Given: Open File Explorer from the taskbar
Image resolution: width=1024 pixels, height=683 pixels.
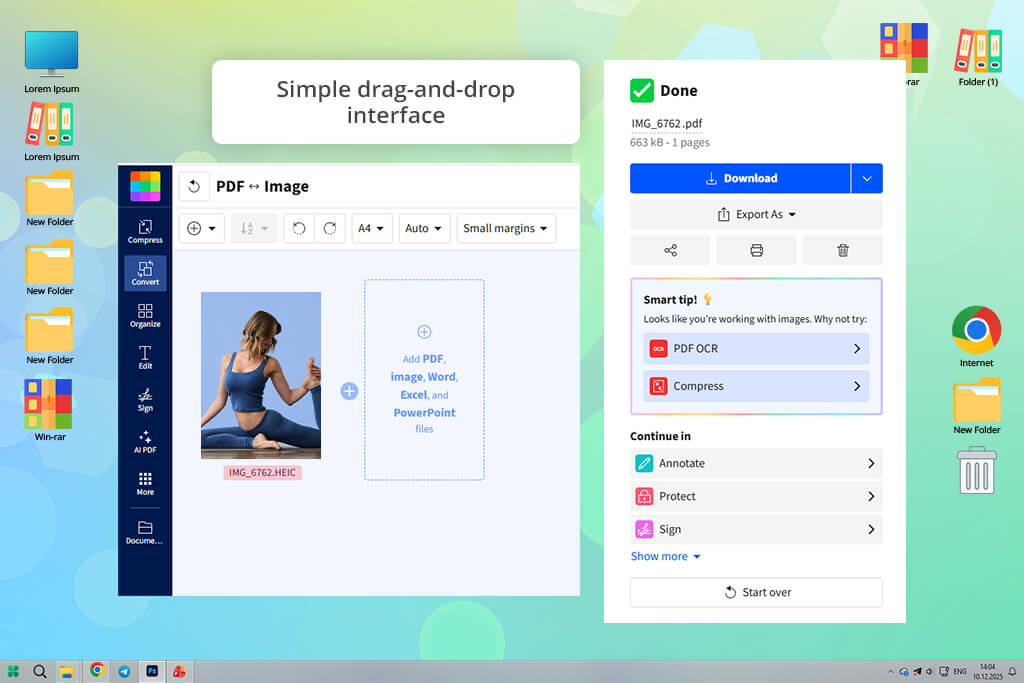Looking at the screenshot, I should (67, 671).
